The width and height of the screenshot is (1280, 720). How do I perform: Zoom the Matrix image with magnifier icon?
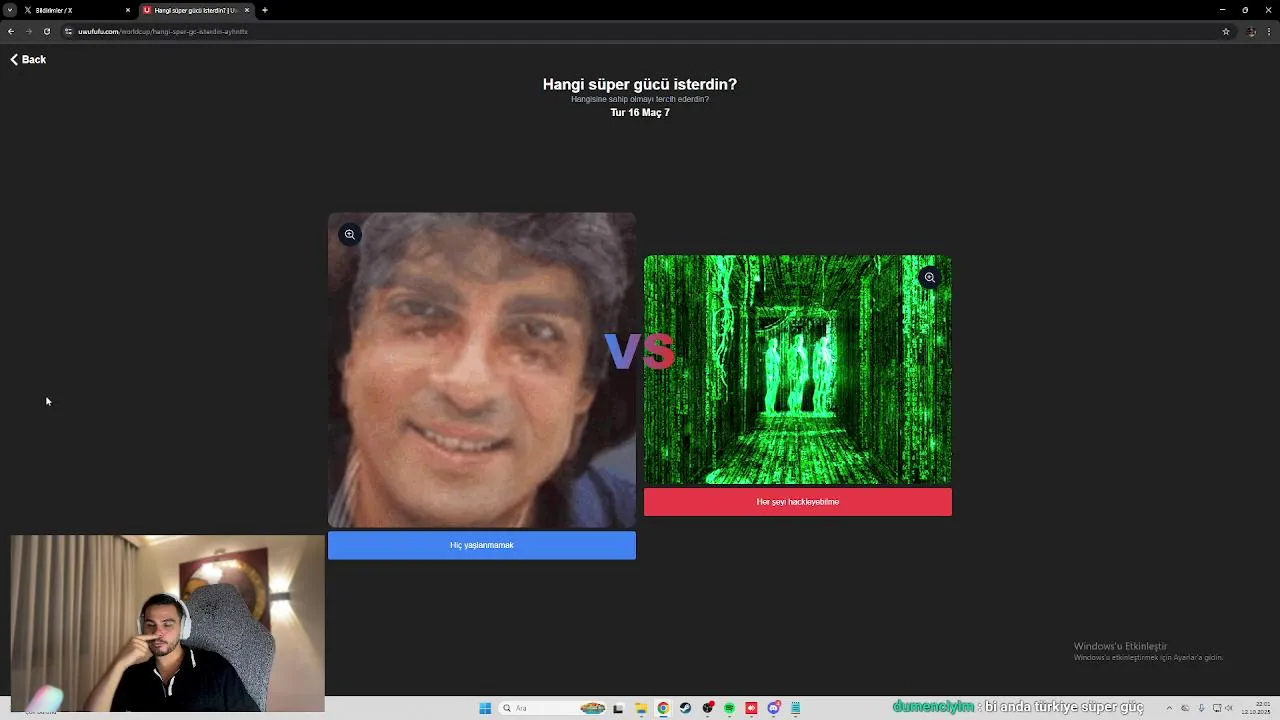(930, 277)
